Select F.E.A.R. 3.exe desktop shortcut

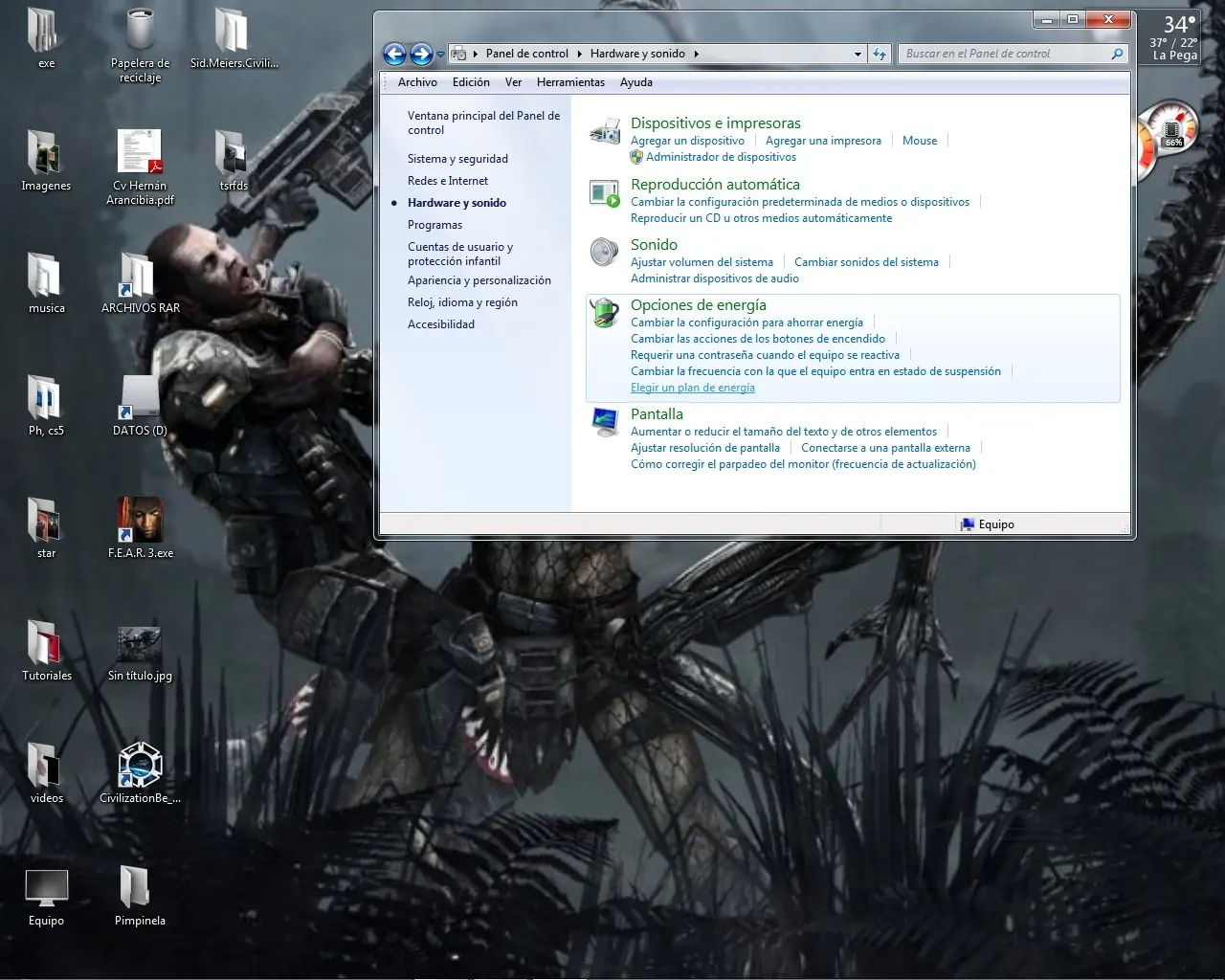[140, 528]
